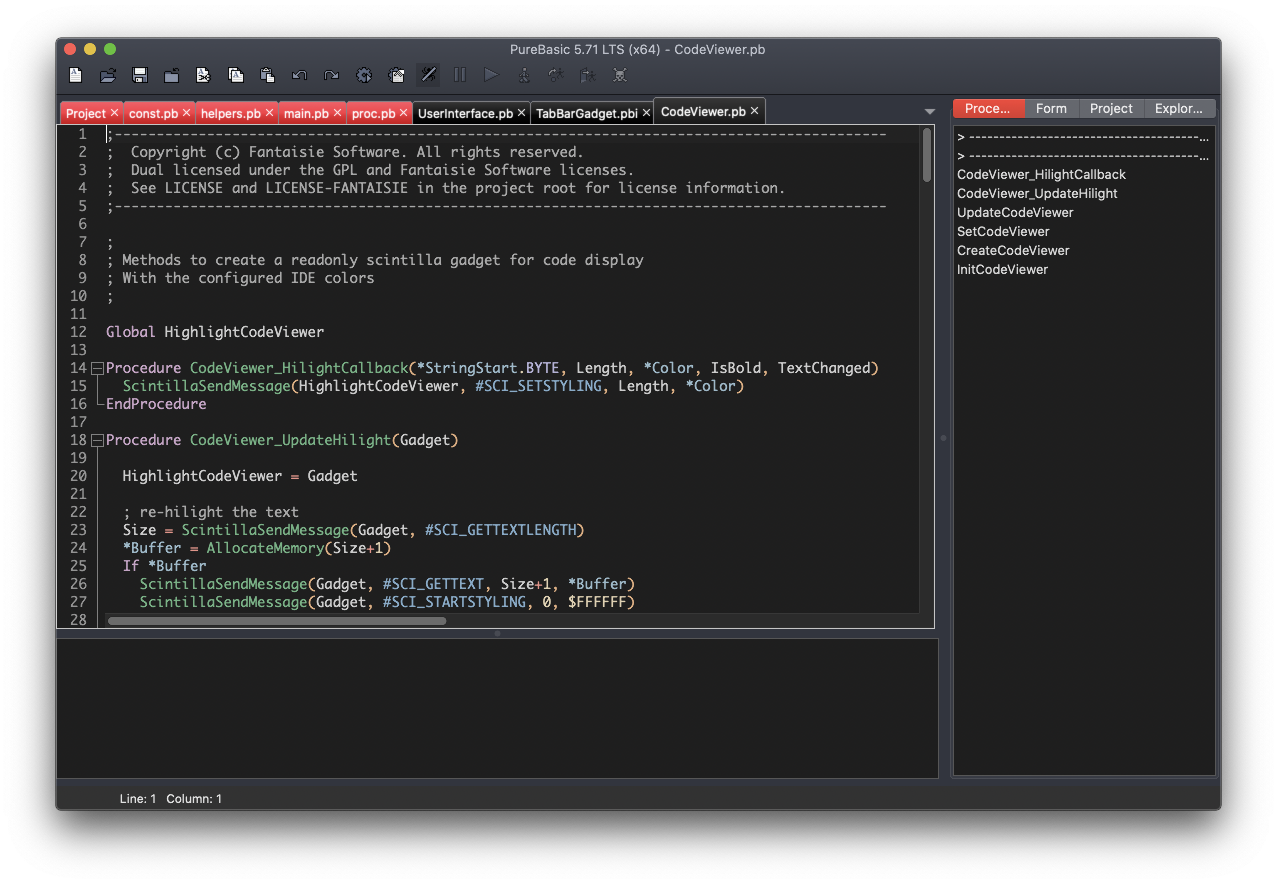Continue program execution with play icon
The image size is (1277, 884).
pos(491,75)
